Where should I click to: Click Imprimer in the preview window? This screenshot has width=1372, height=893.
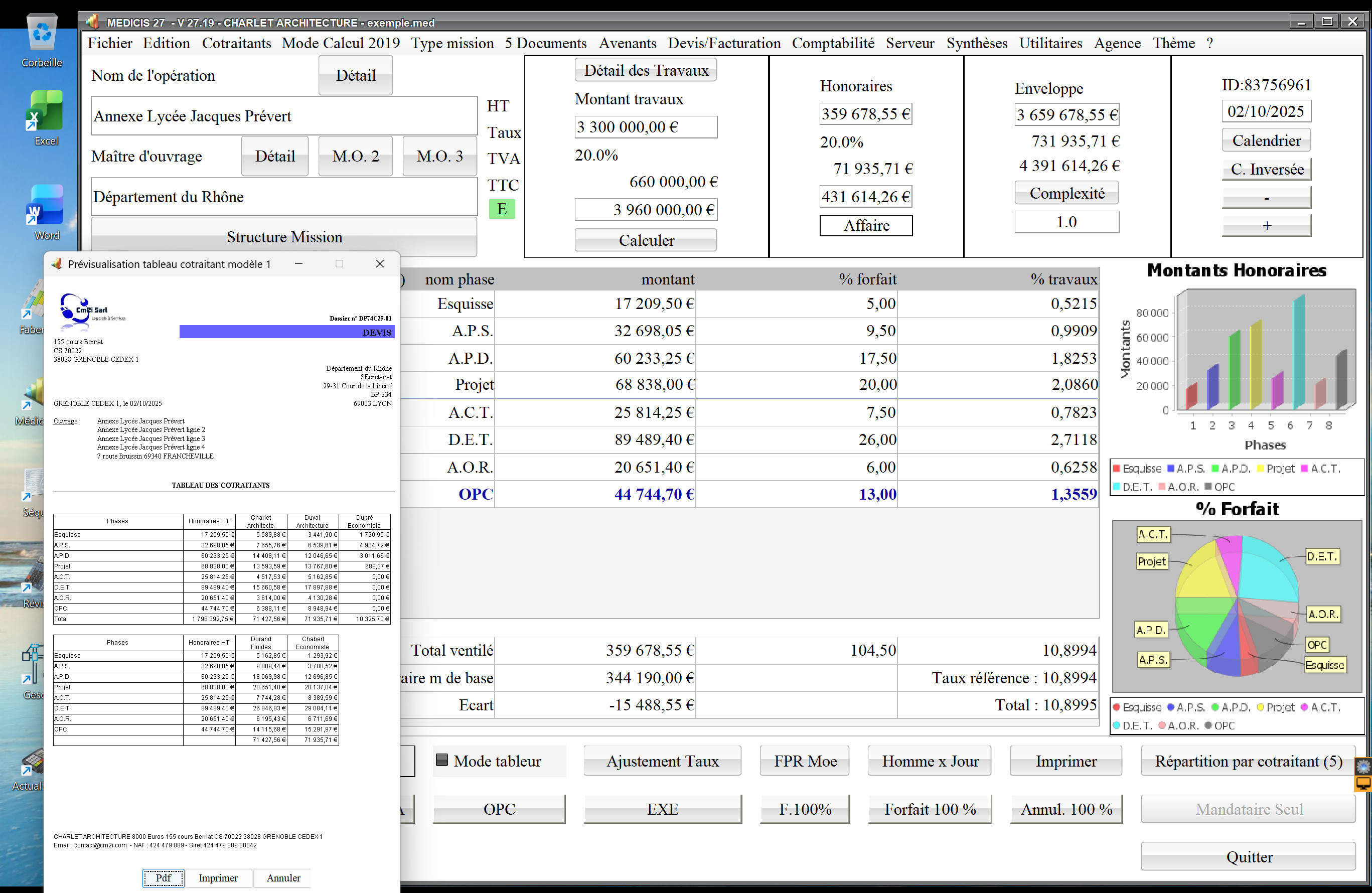[x=218, y=877]
